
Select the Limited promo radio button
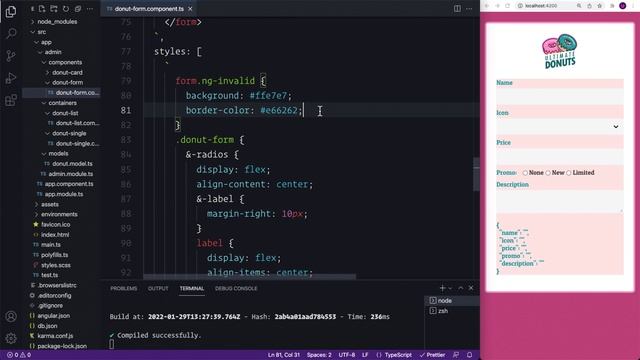[x=569, y=173]
